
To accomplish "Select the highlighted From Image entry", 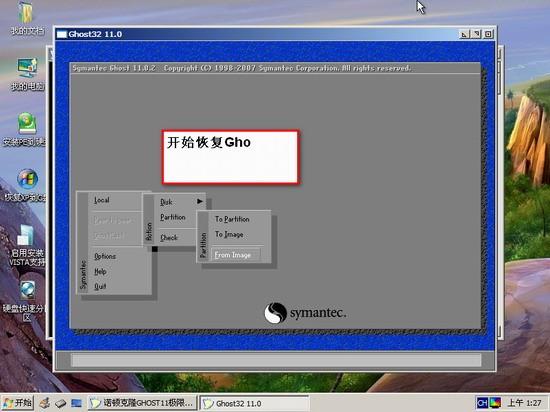I will [235, 255].
